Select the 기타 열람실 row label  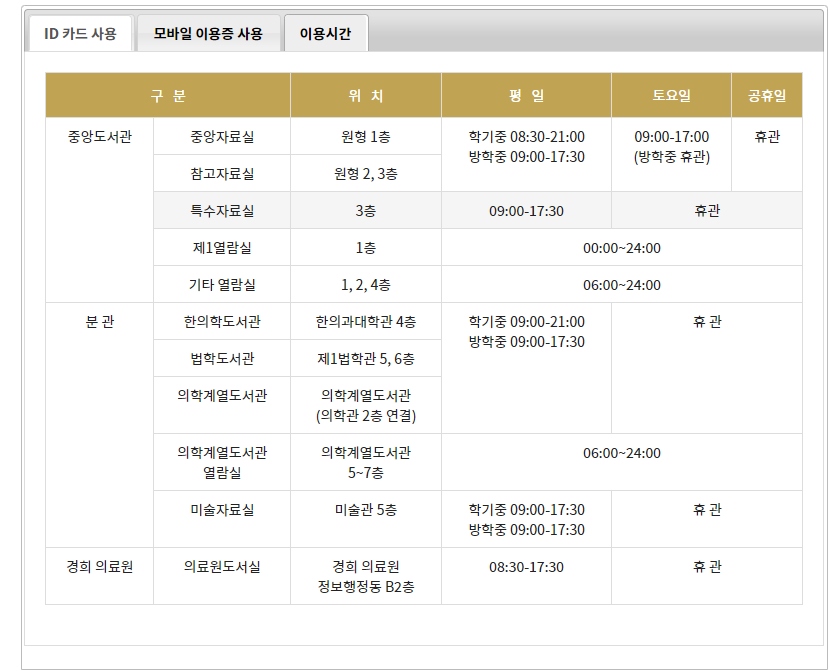(222, 285)
